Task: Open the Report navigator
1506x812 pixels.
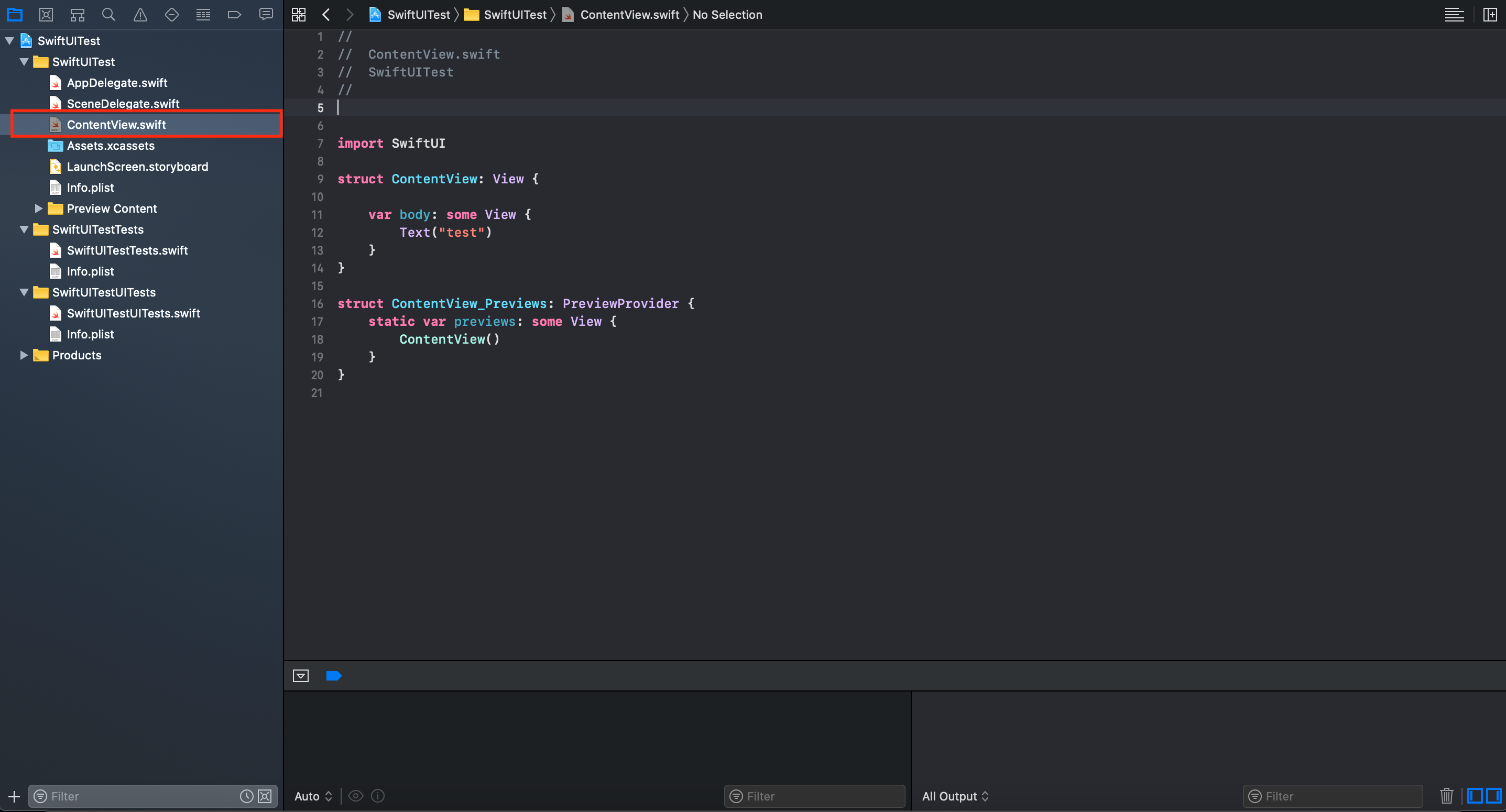Action: click(266, 15)
